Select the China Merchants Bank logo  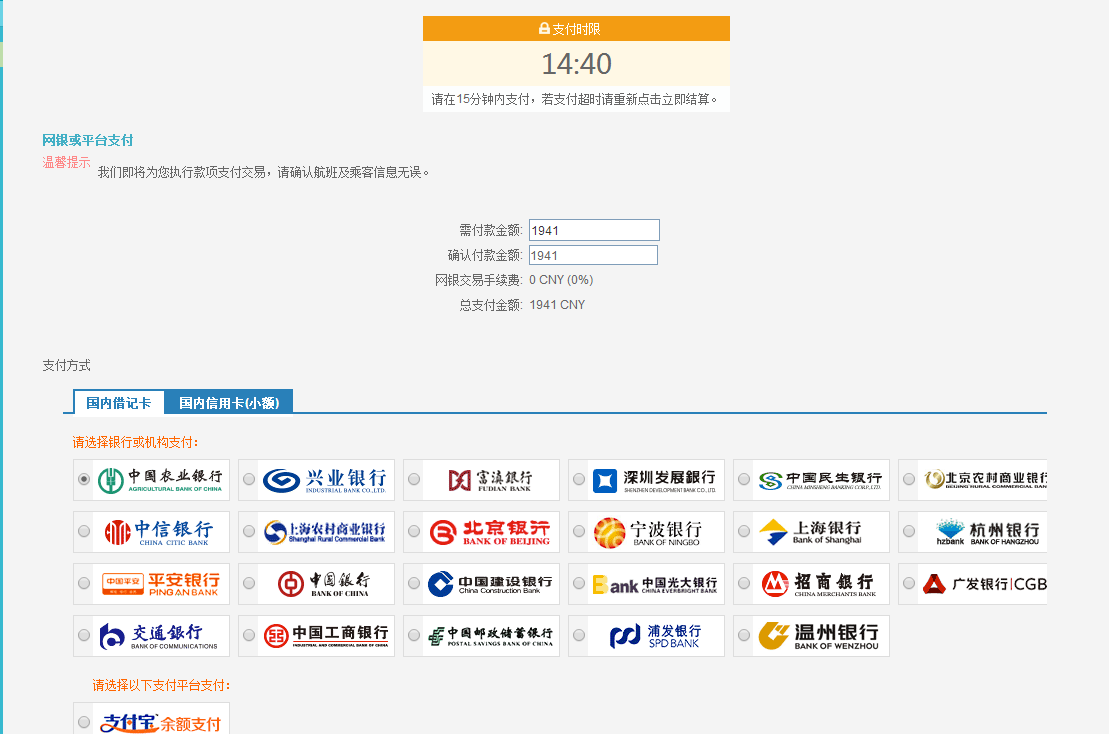(x=820, y=583)
